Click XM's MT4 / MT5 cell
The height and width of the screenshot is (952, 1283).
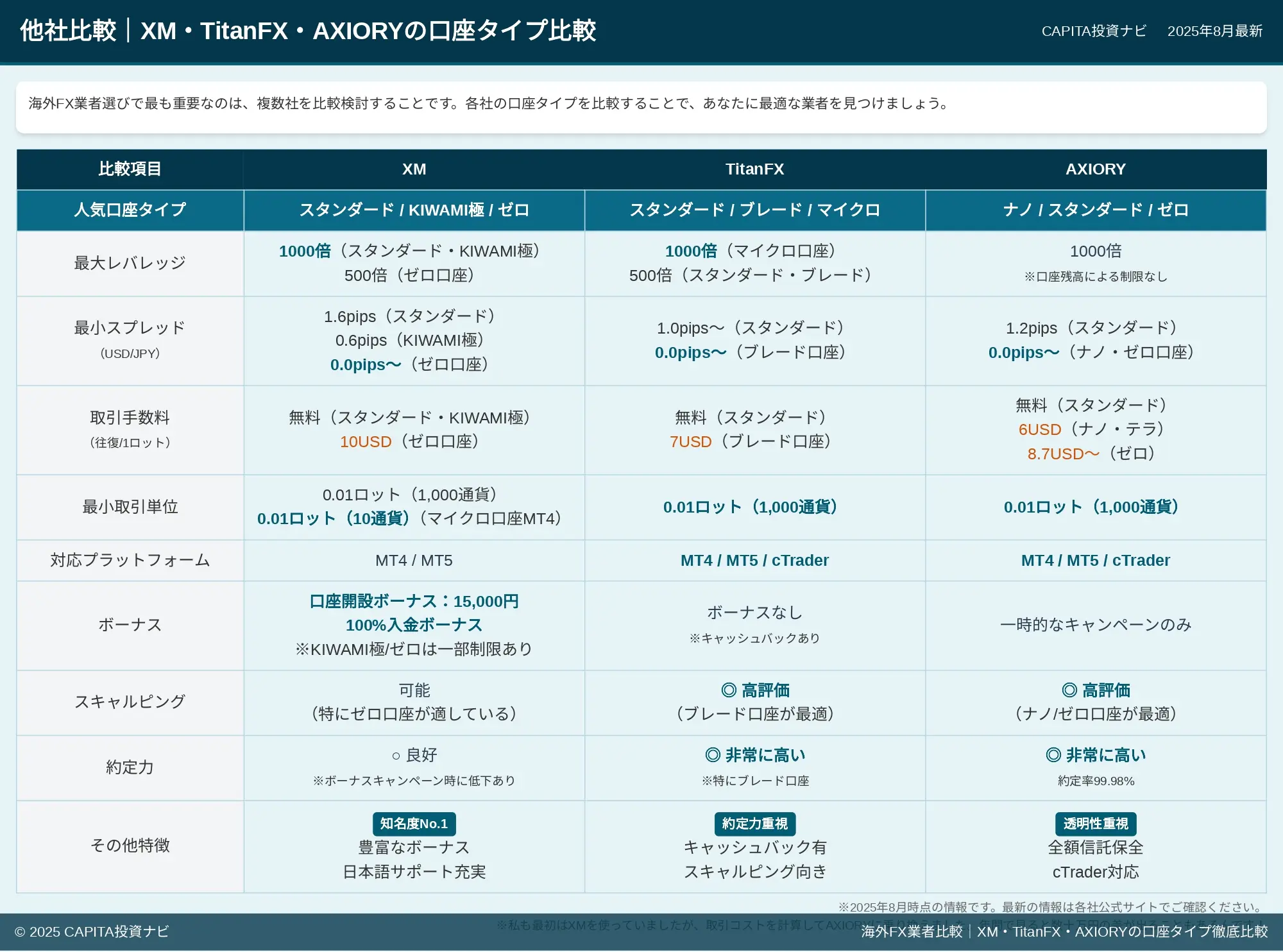[x=414, y=561]
